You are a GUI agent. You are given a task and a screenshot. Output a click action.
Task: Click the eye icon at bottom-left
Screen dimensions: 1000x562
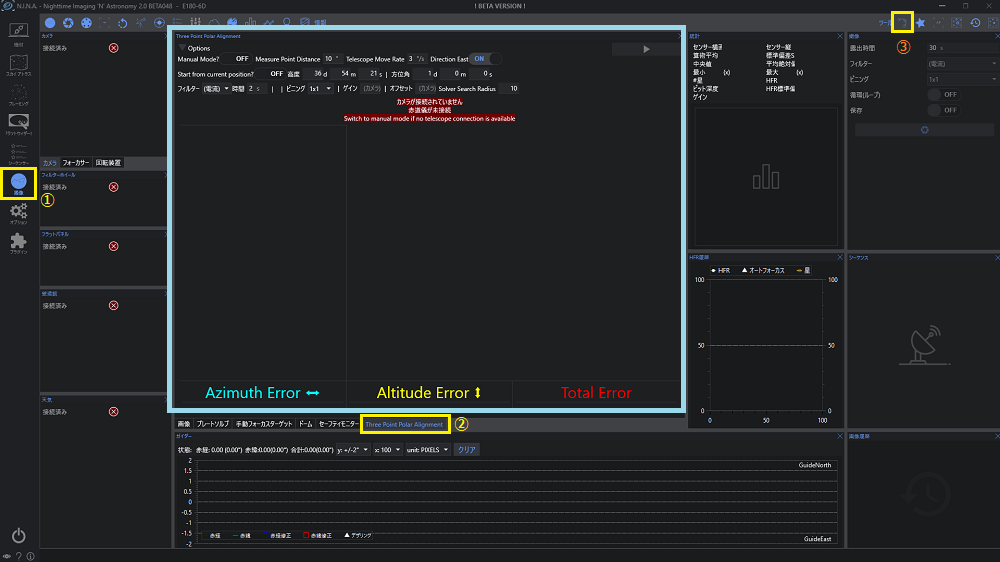click(6, 556)
